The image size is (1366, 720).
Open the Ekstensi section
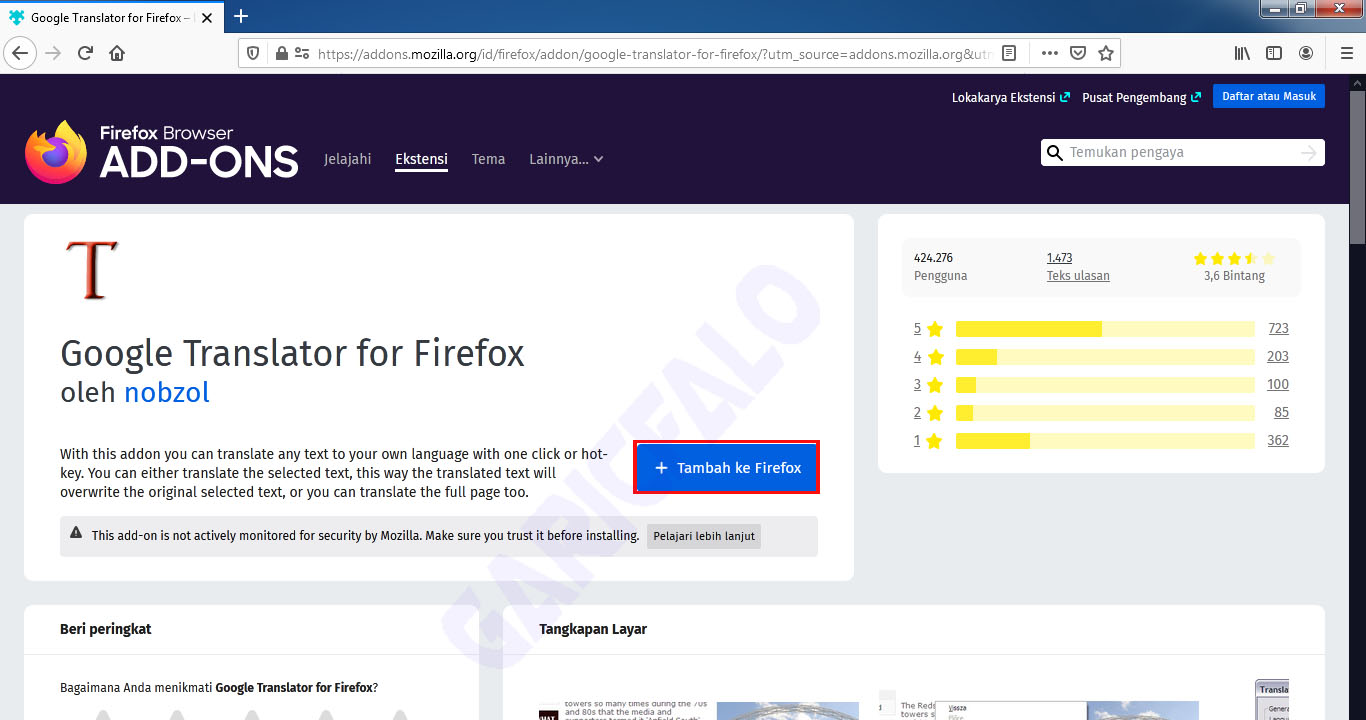coord(421,159)
